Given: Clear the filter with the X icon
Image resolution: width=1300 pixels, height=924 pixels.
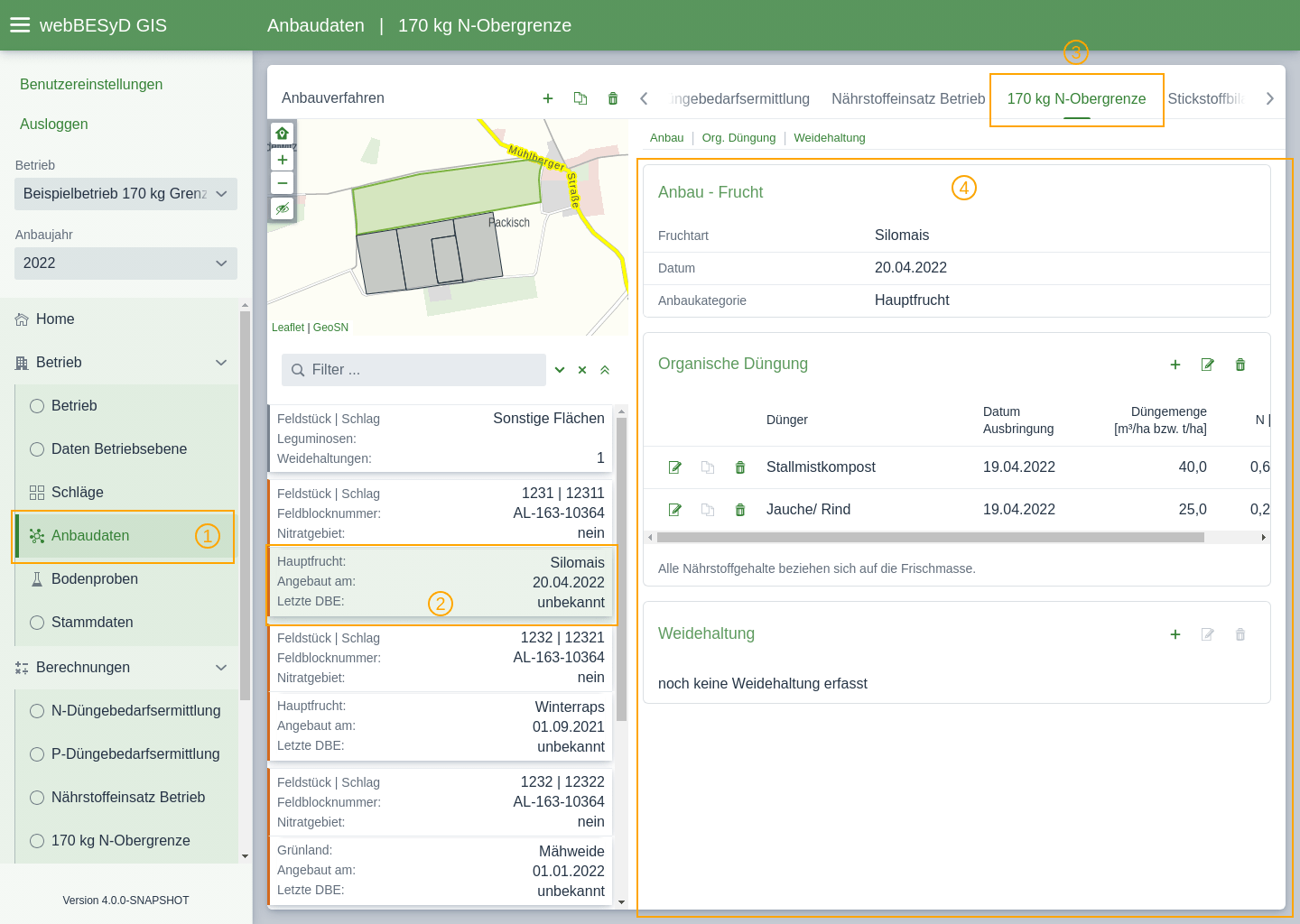Looking at the screenshot, I should click(x=582, y=370).
